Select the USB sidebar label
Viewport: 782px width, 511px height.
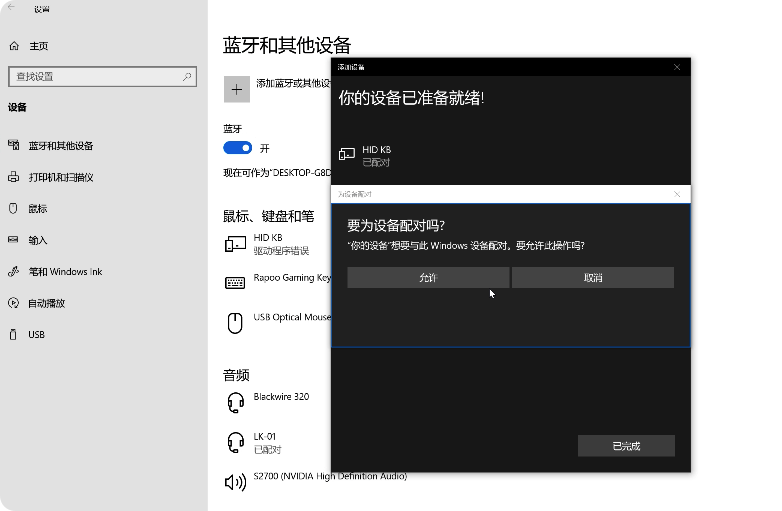click(36, 335)
